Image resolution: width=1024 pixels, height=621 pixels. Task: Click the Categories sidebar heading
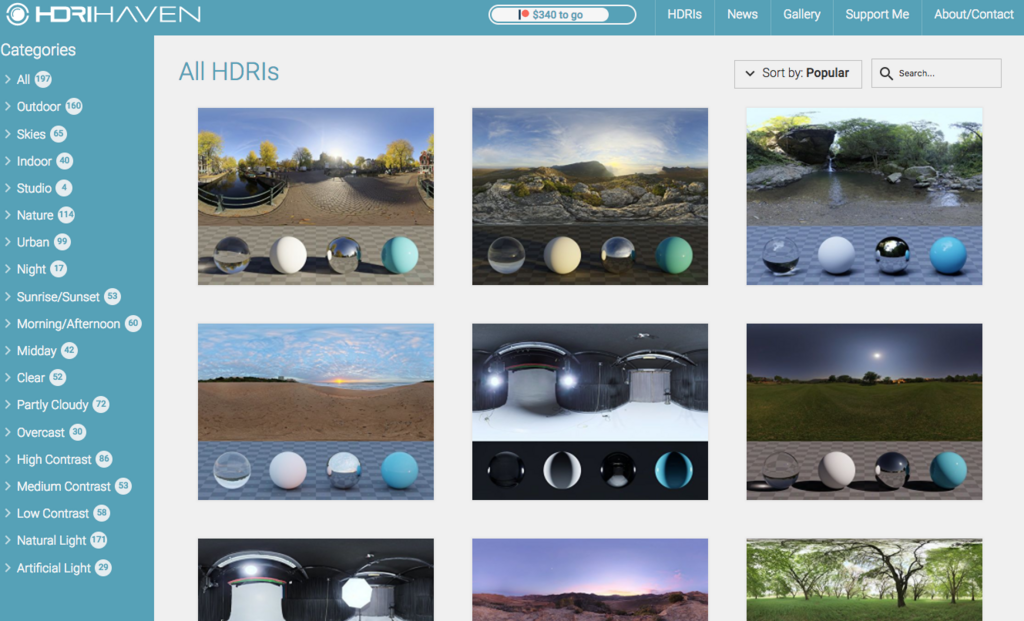[38, 50]
